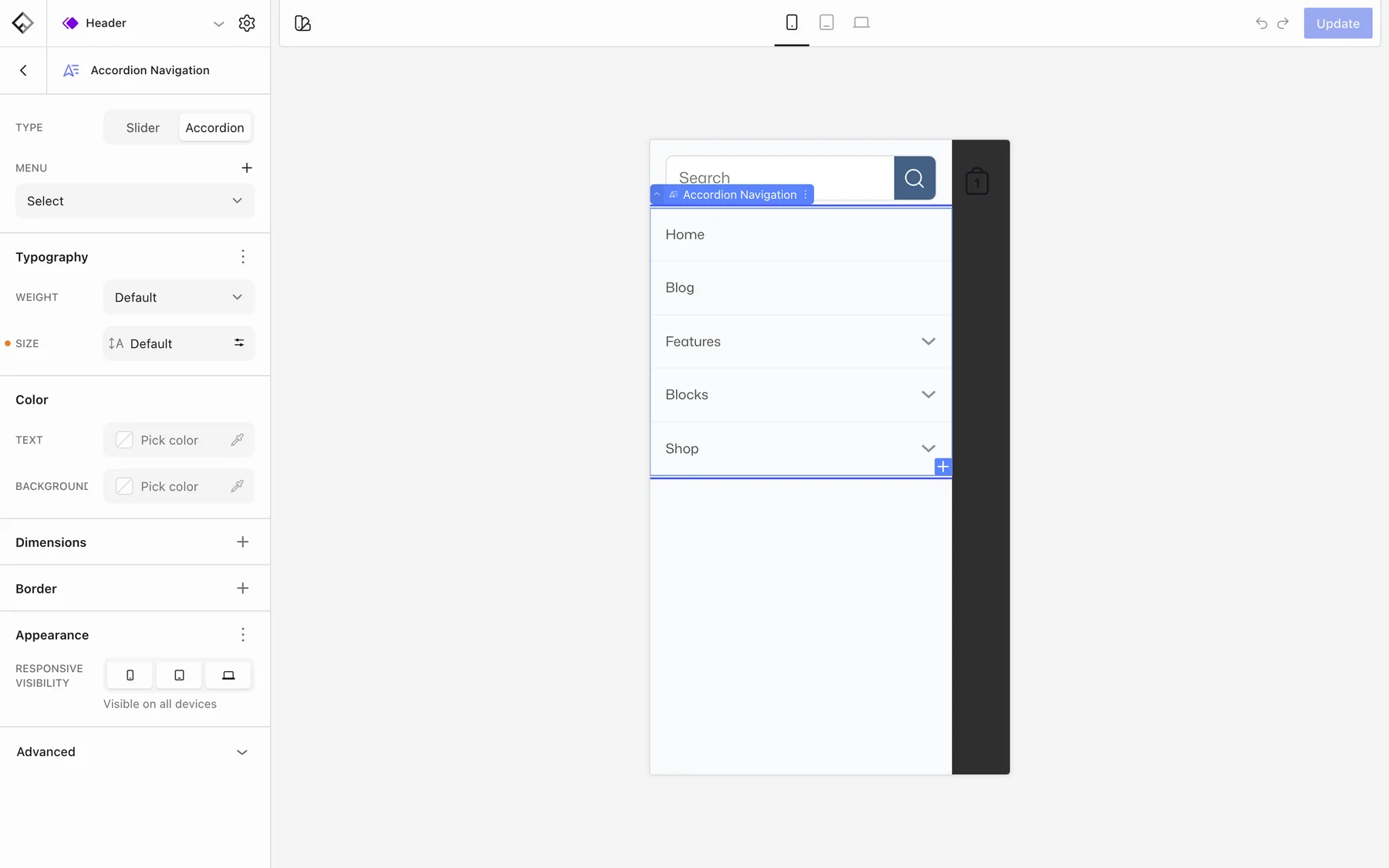This screenshot has height=868, width=1389.
Task: Switch to desktop device preview
Action: [x=861, y=22]
